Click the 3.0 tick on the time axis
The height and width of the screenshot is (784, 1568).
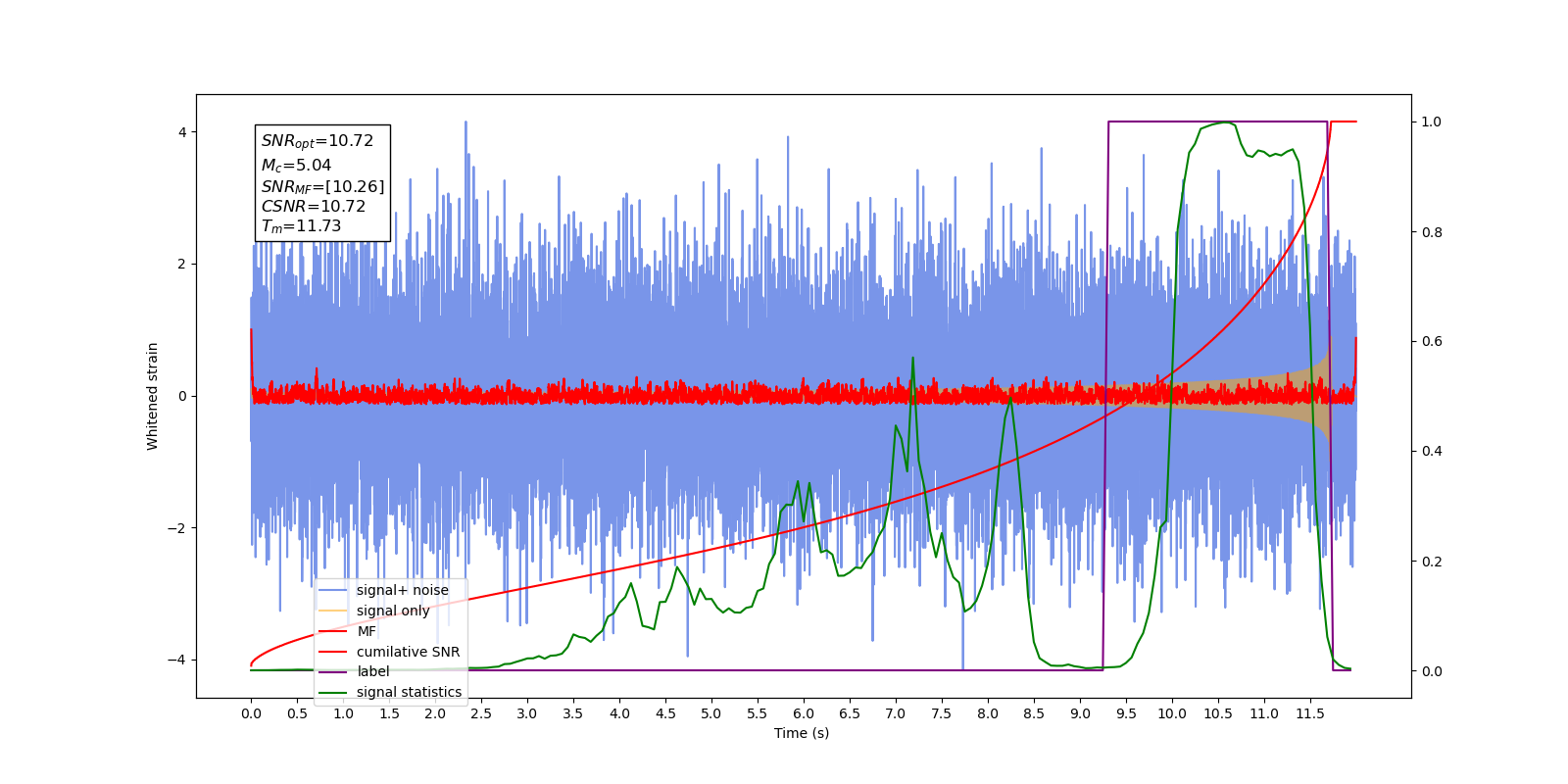coord(527,713)
